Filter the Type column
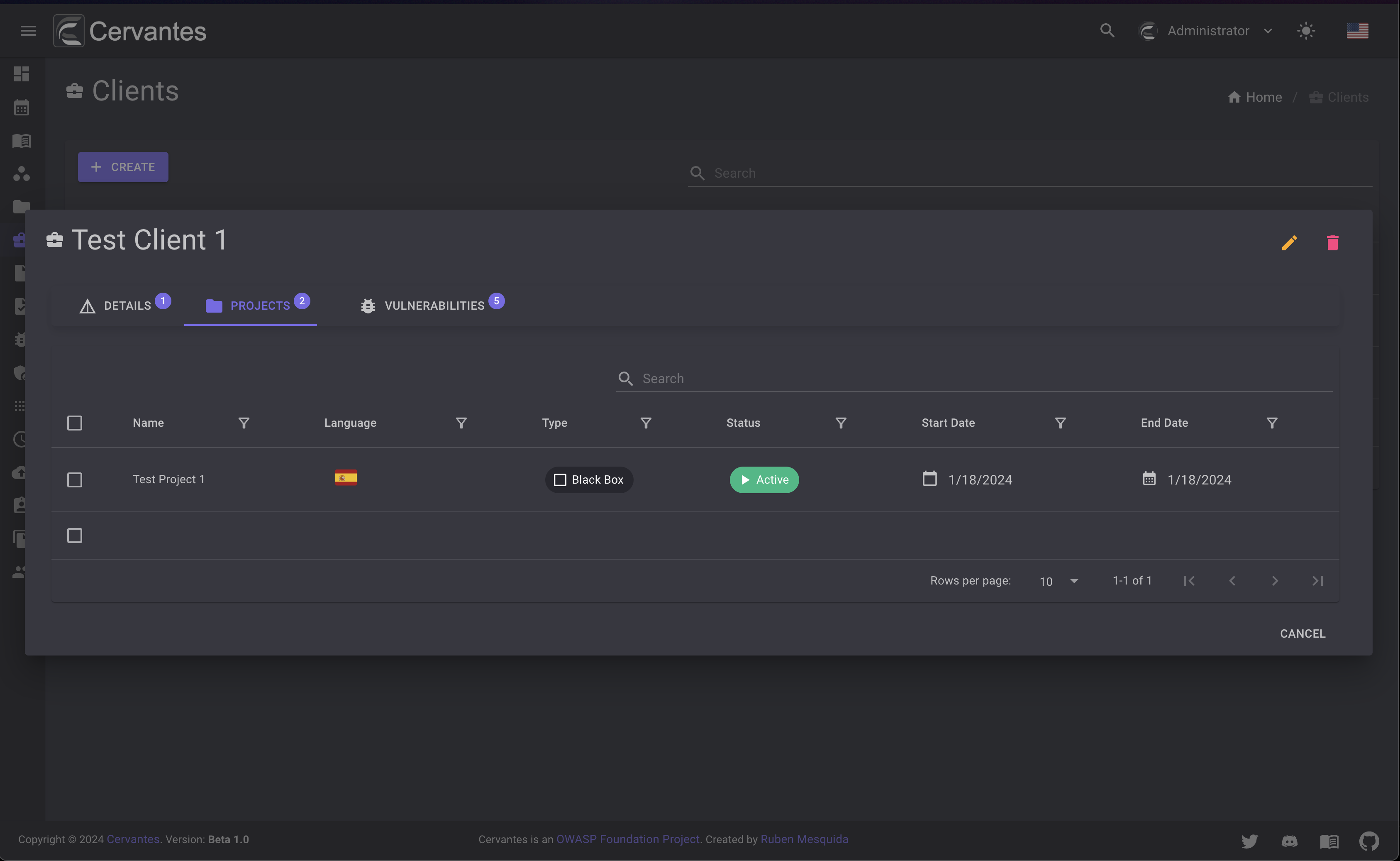The width and height of the screenshot is (1400, 861). 645,423
